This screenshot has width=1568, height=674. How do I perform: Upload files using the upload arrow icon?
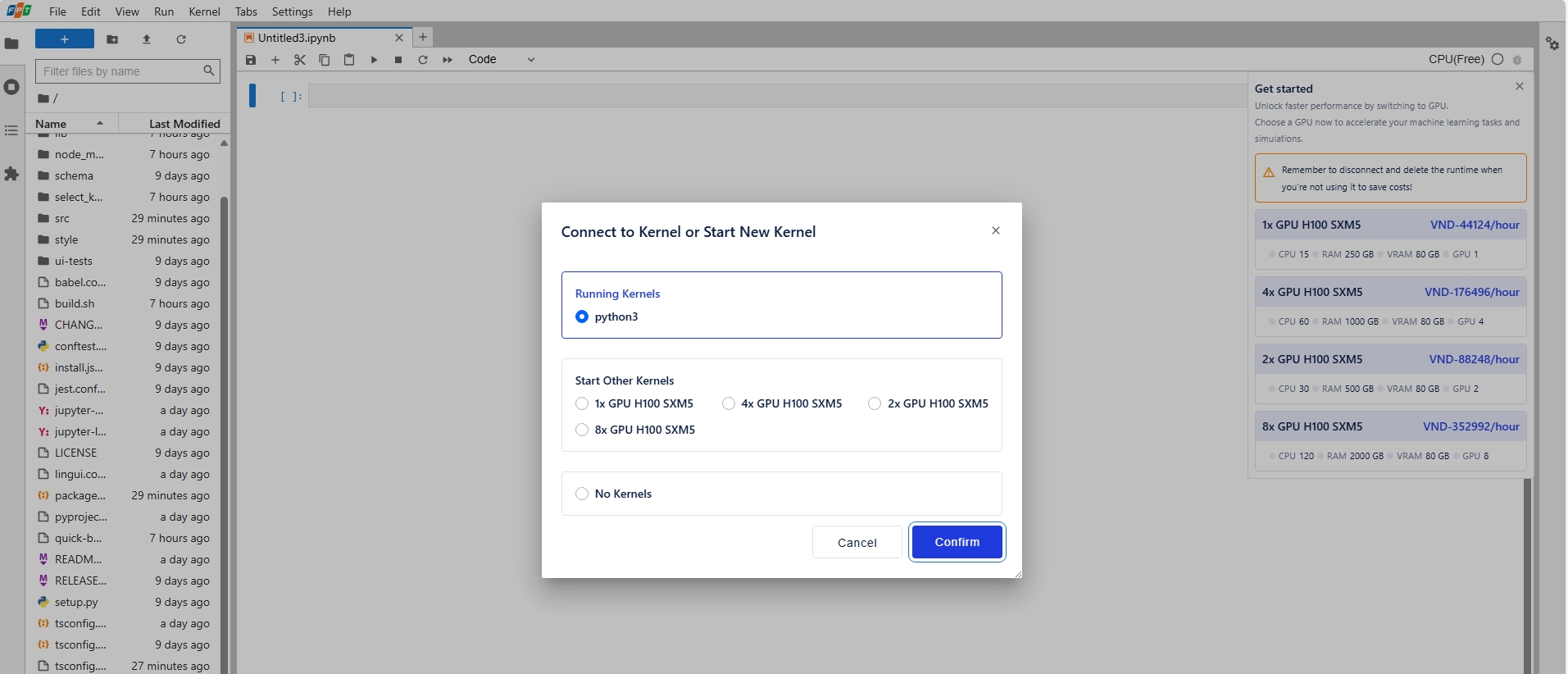click(147, 39)
